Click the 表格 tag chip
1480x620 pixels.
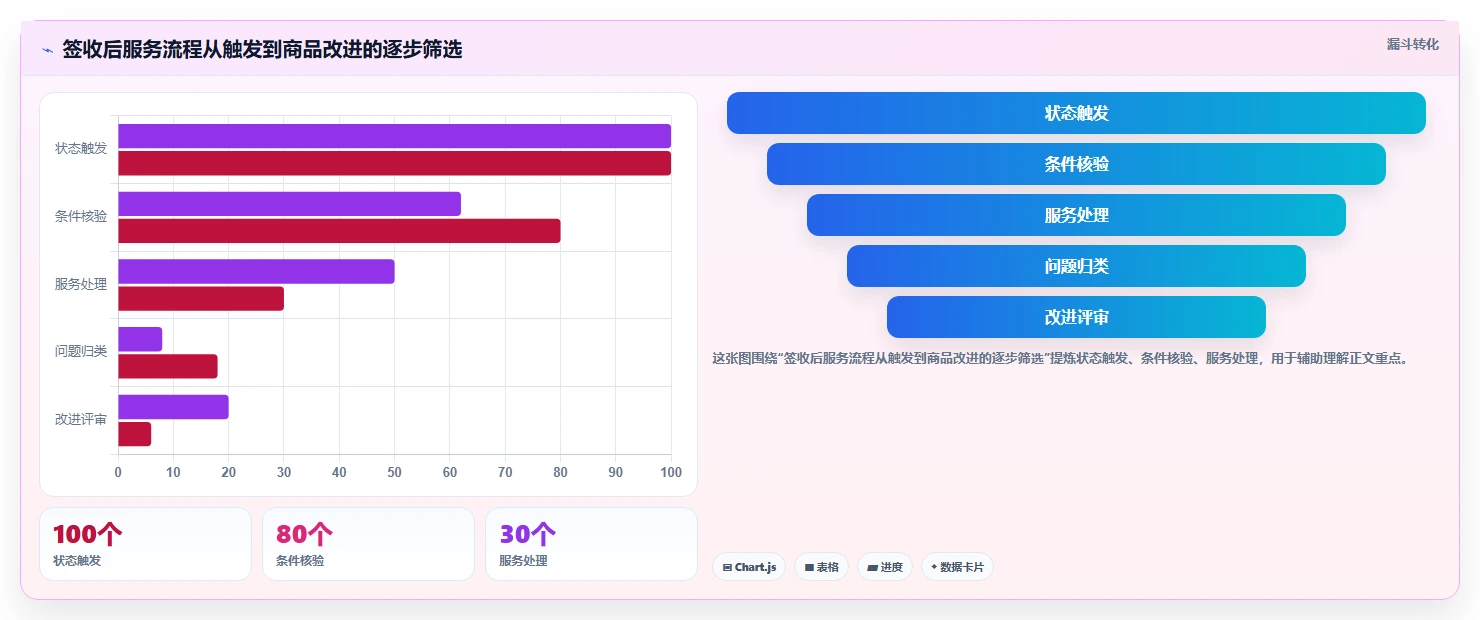click(821, 567)
